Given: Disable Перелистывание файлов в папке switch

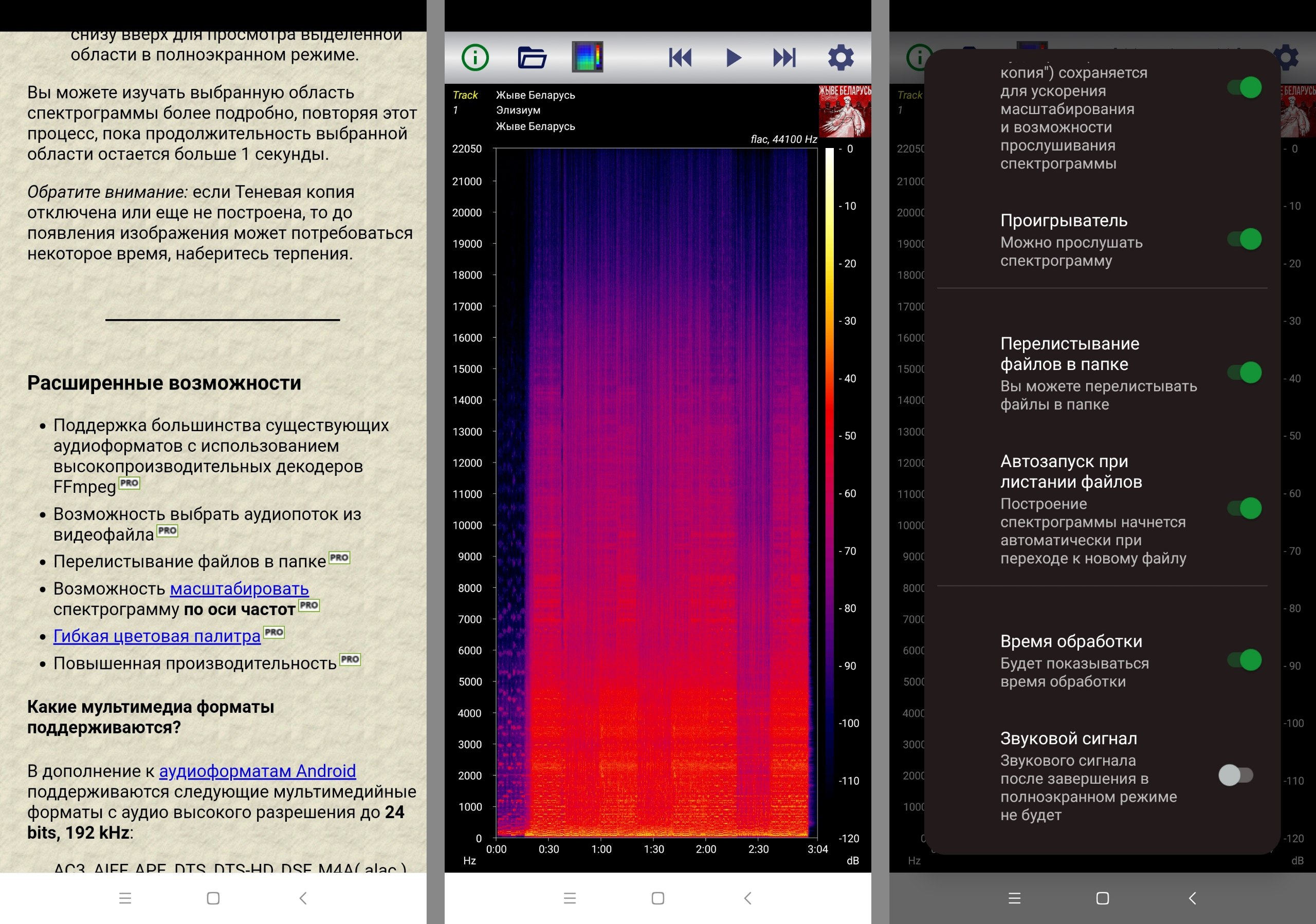Looking at the screenshot, I should pyautogui.click(x=1244, y=373).
